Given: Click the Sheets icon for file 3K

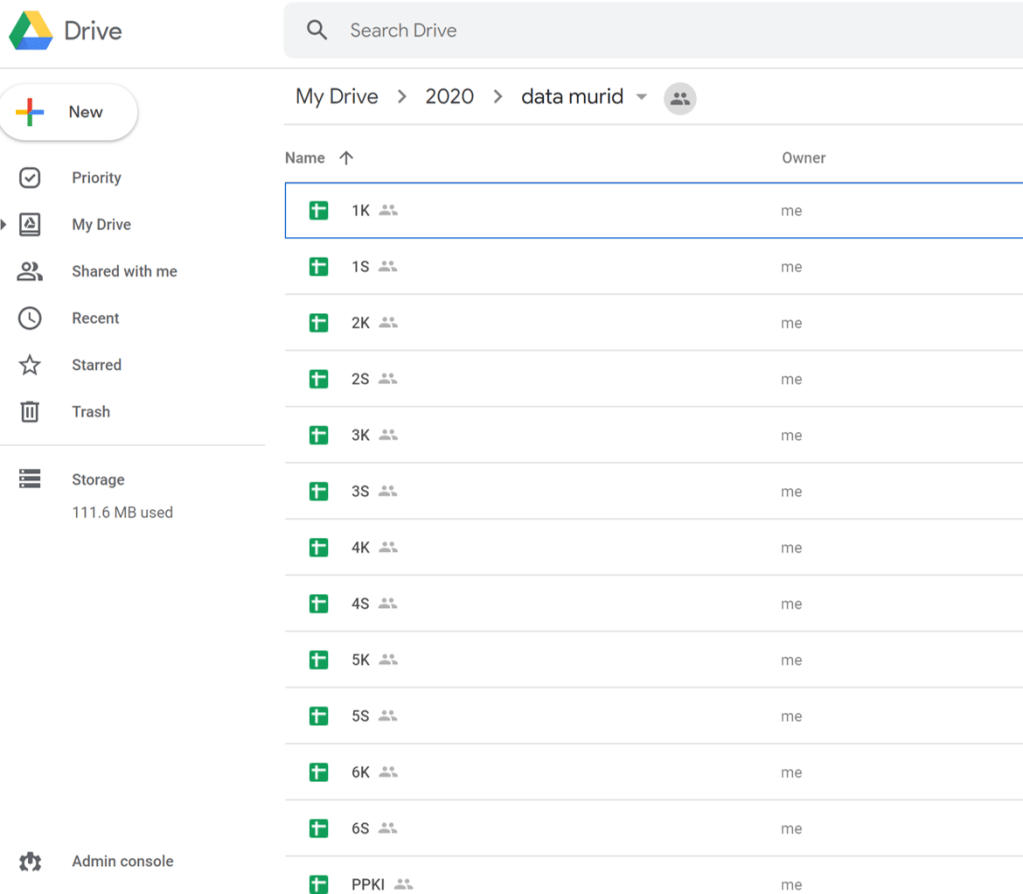Looking at the screenshot, I should pyautogui.click(x=319, y=435).
